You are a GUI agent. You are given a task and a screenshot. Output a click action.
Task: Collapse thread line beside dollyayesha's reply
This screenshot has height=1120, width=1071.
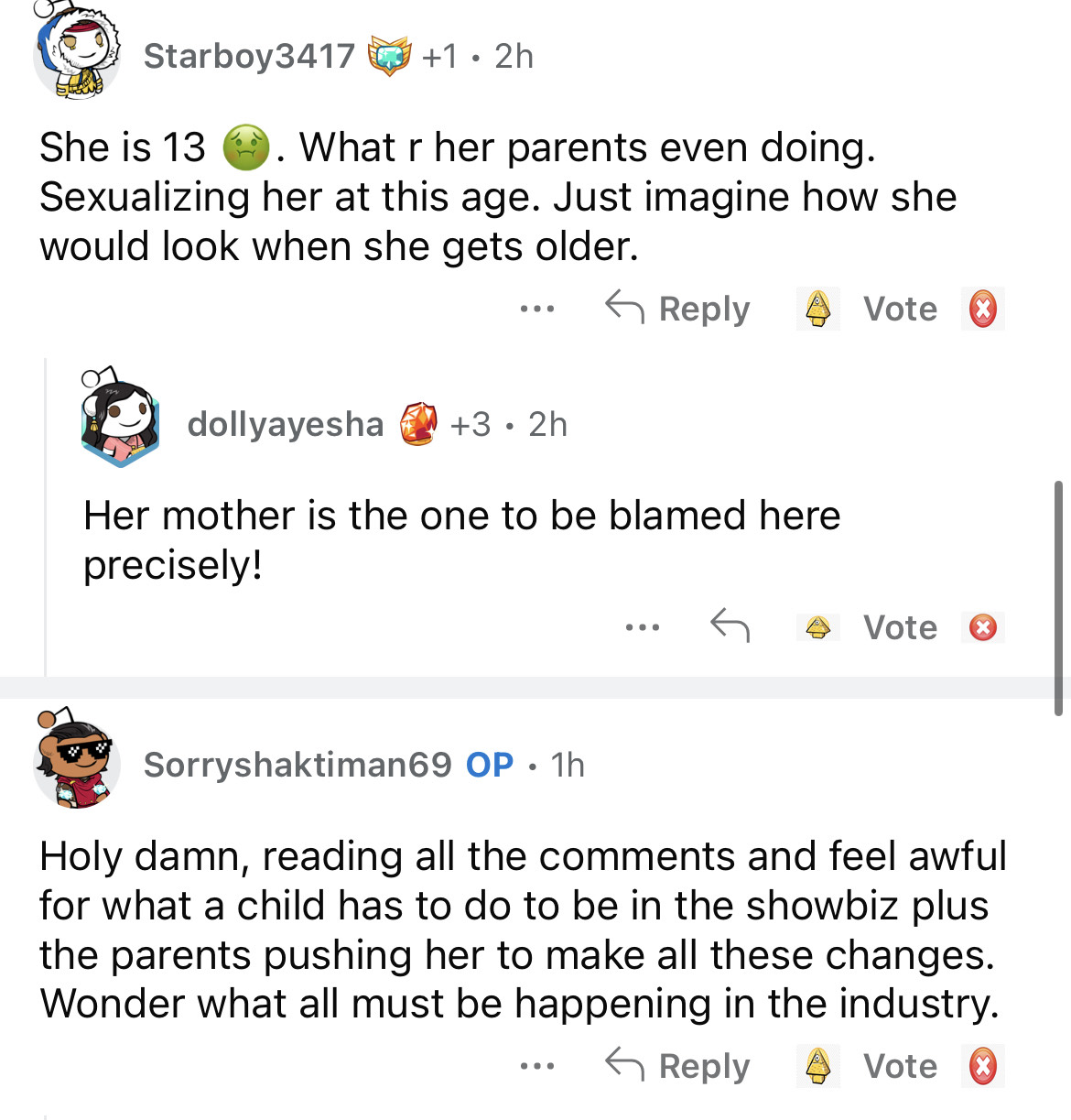point(46,517)
